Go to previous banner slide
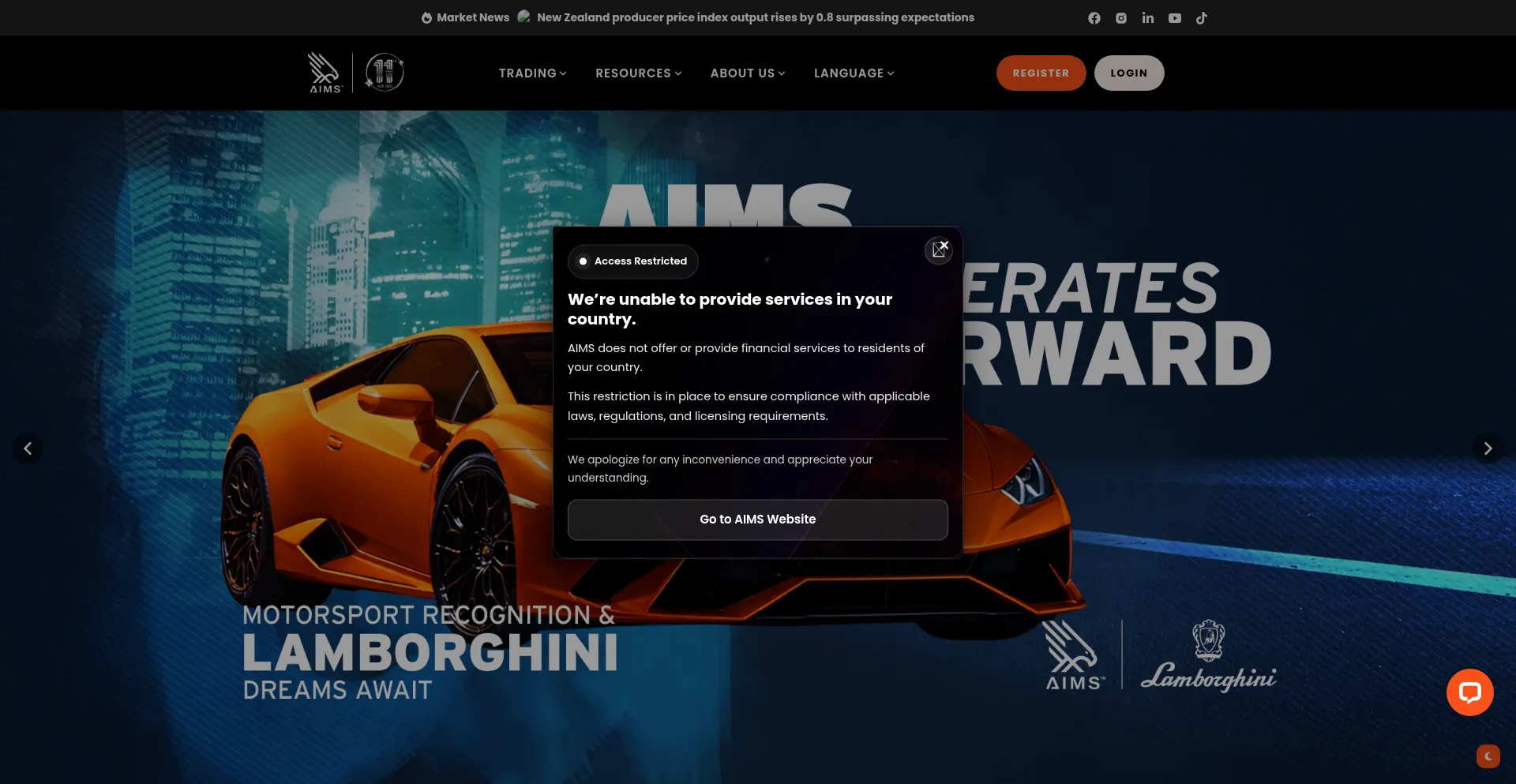 pos(28,448)
